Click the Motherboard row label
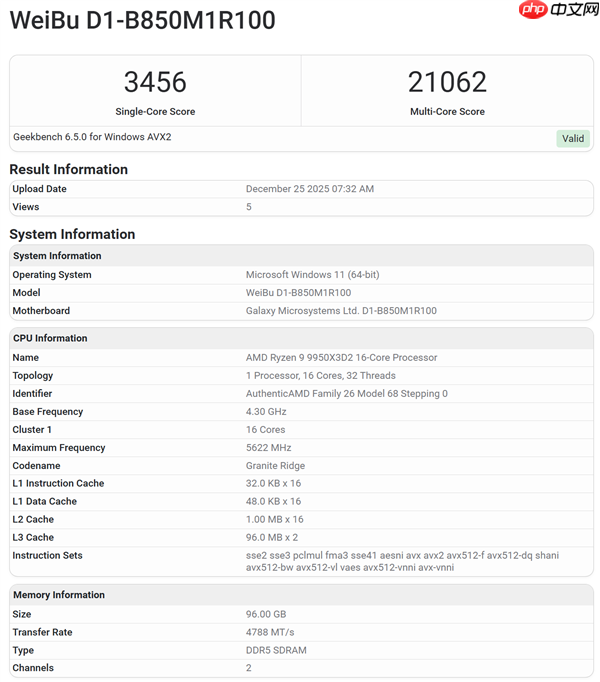 click(41, 311)
